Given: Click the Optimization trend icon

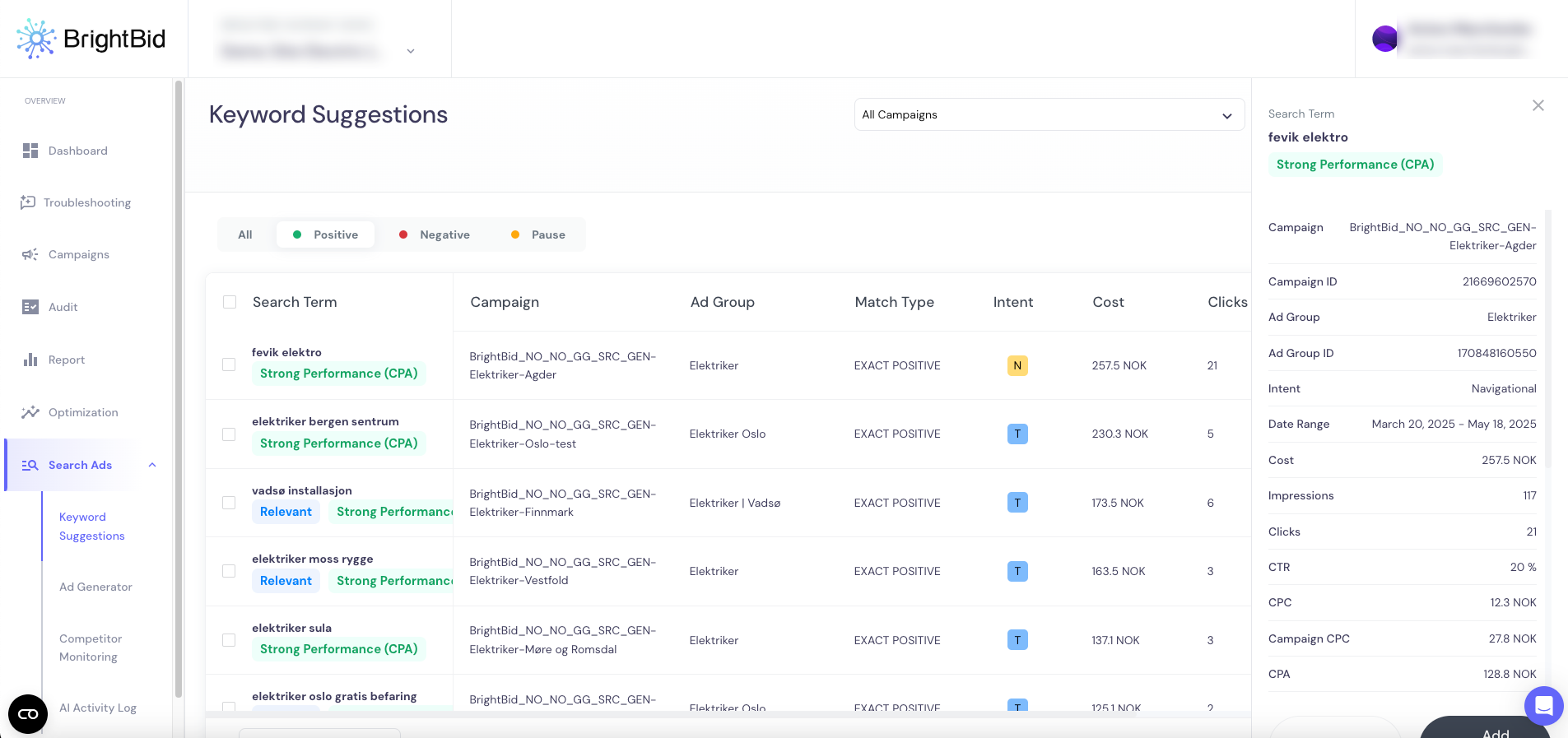Looking at the screenshot, I should click(x=30, y=412).
